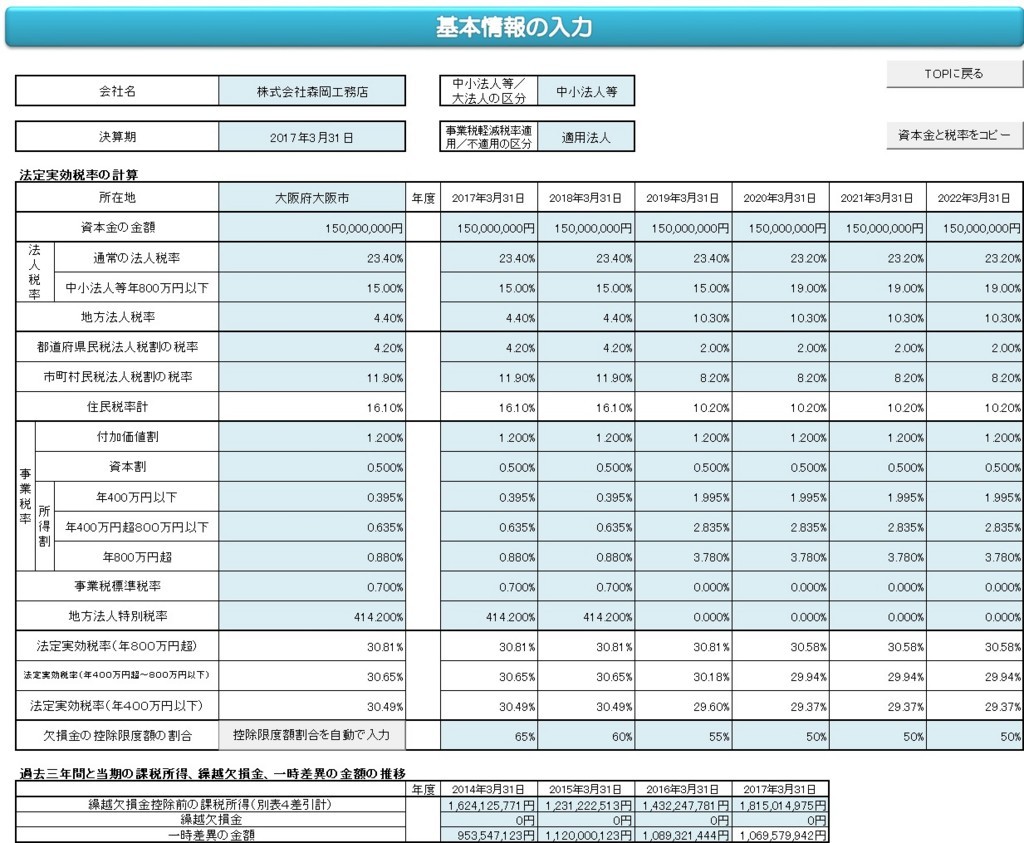Click the 2014年3月31日 column header
Image resolution: width=1024 pixels, height=843 pixels.
click(488, 789)
